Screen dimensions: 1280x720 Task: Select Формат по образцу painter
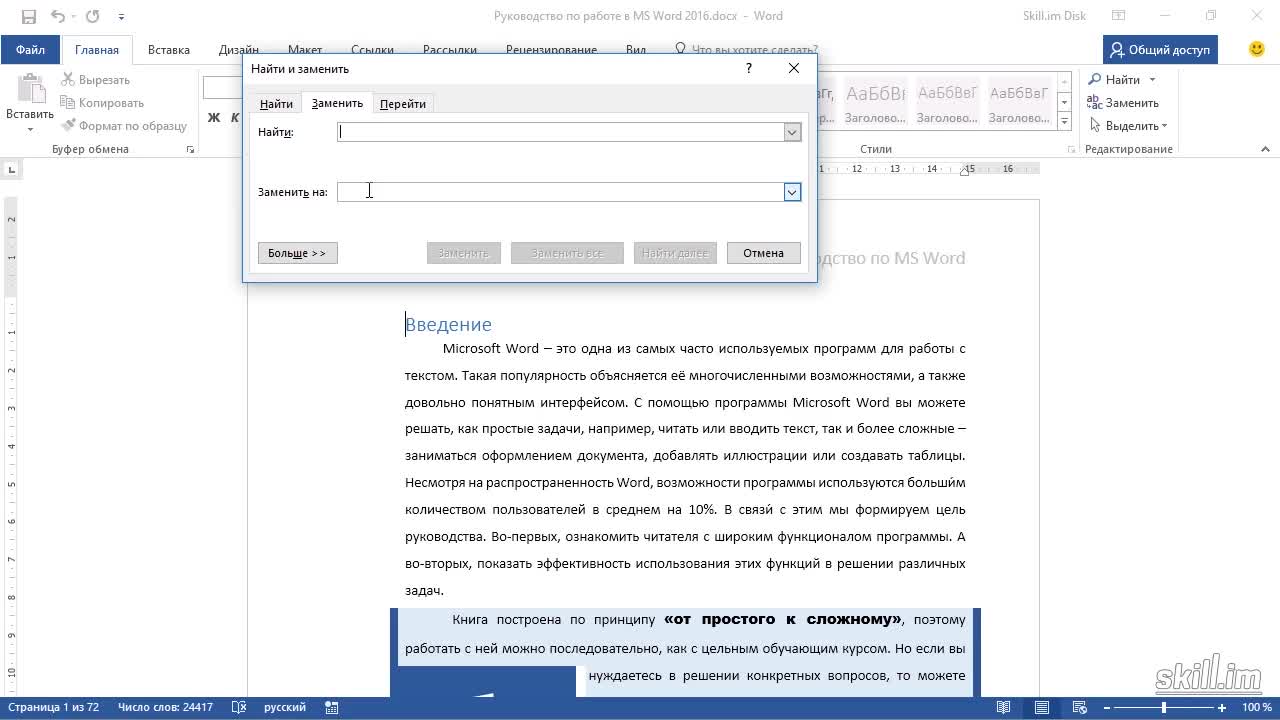coord(124,126)
